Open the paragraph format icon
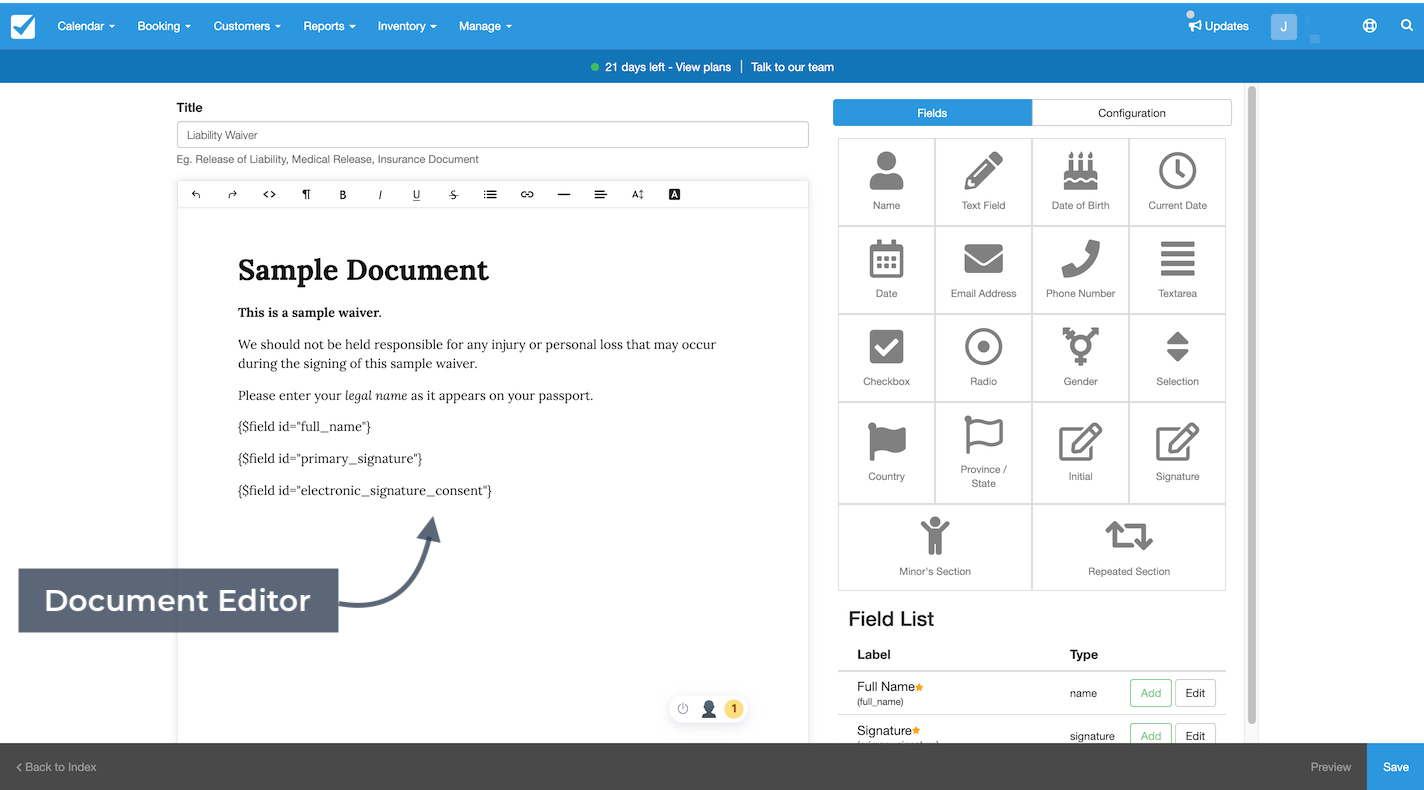Image resolution: width=1424 pixels, height=790 pixels. click(x=306, y=195)
